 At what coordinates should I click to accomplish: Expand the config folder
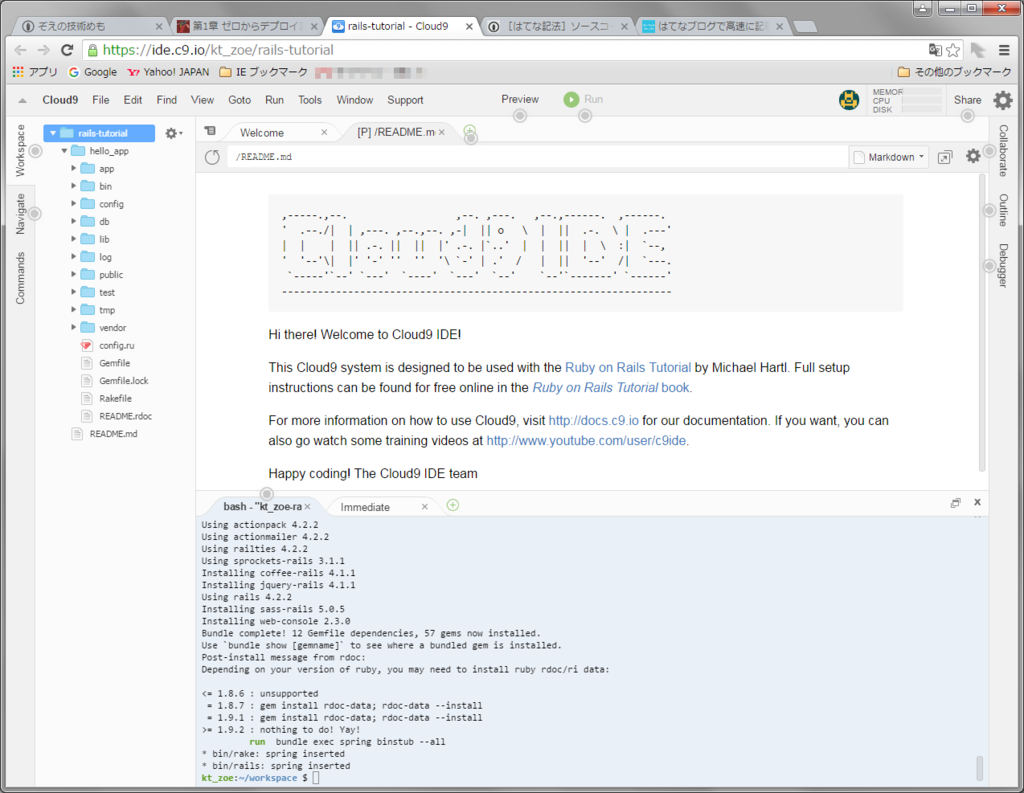74,204
